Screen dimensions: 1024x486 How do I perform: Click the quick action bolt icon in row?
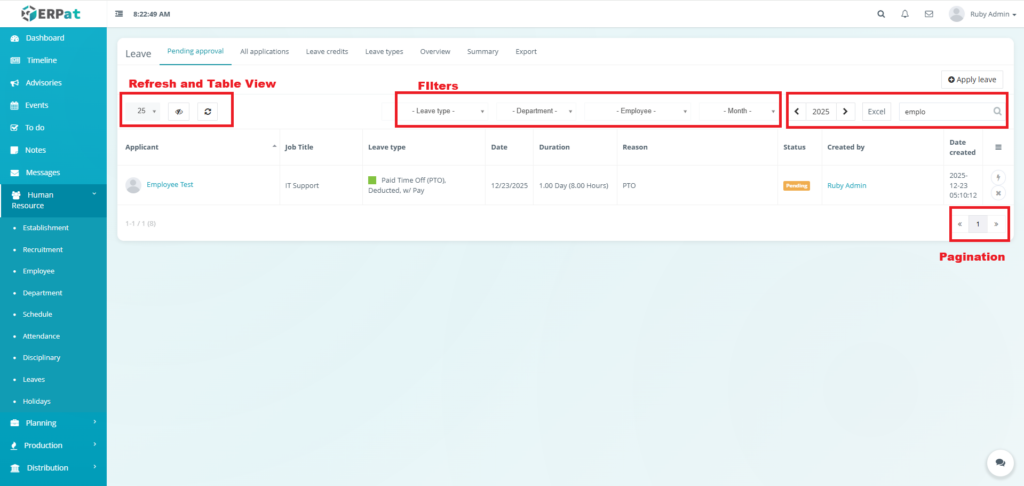[997, 177]
